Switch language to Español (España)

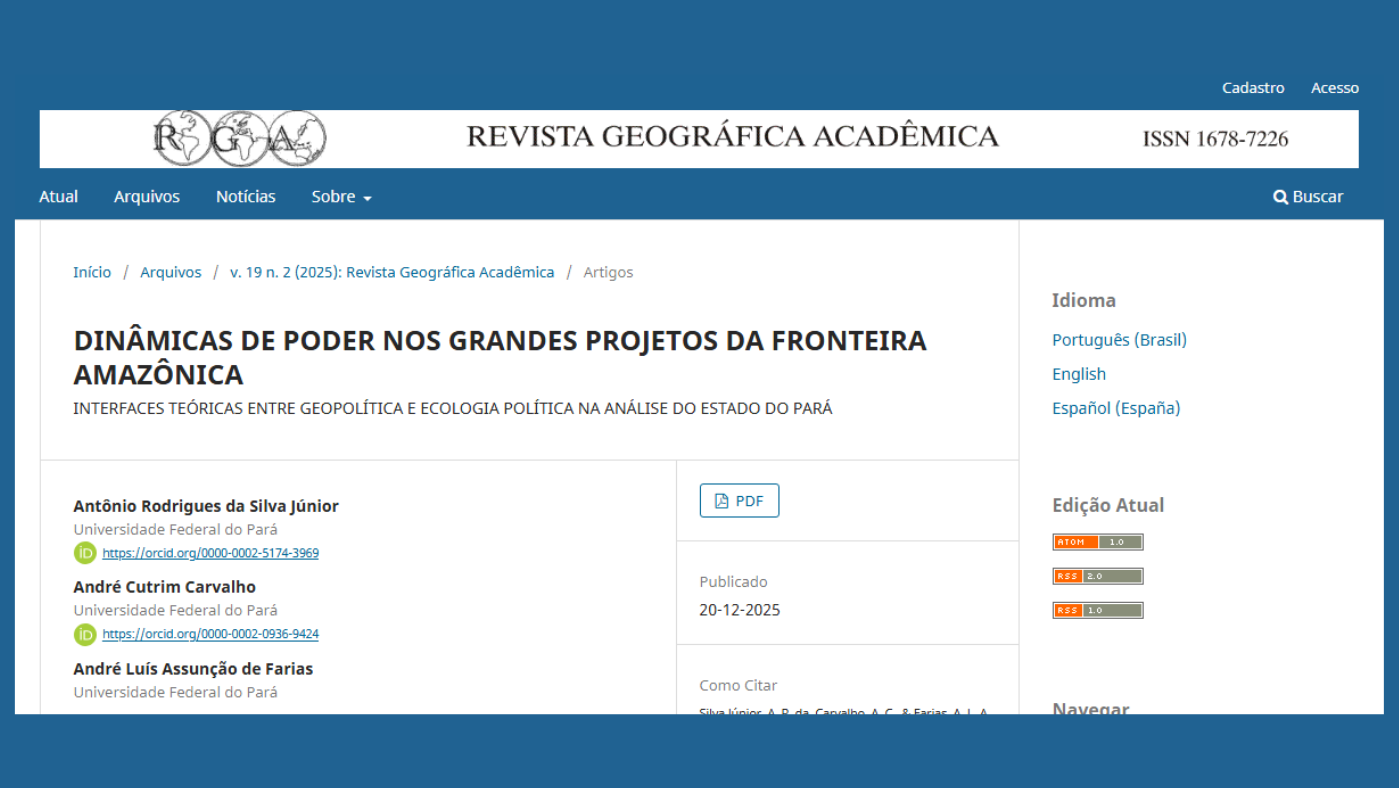(x=1115, y=408)
